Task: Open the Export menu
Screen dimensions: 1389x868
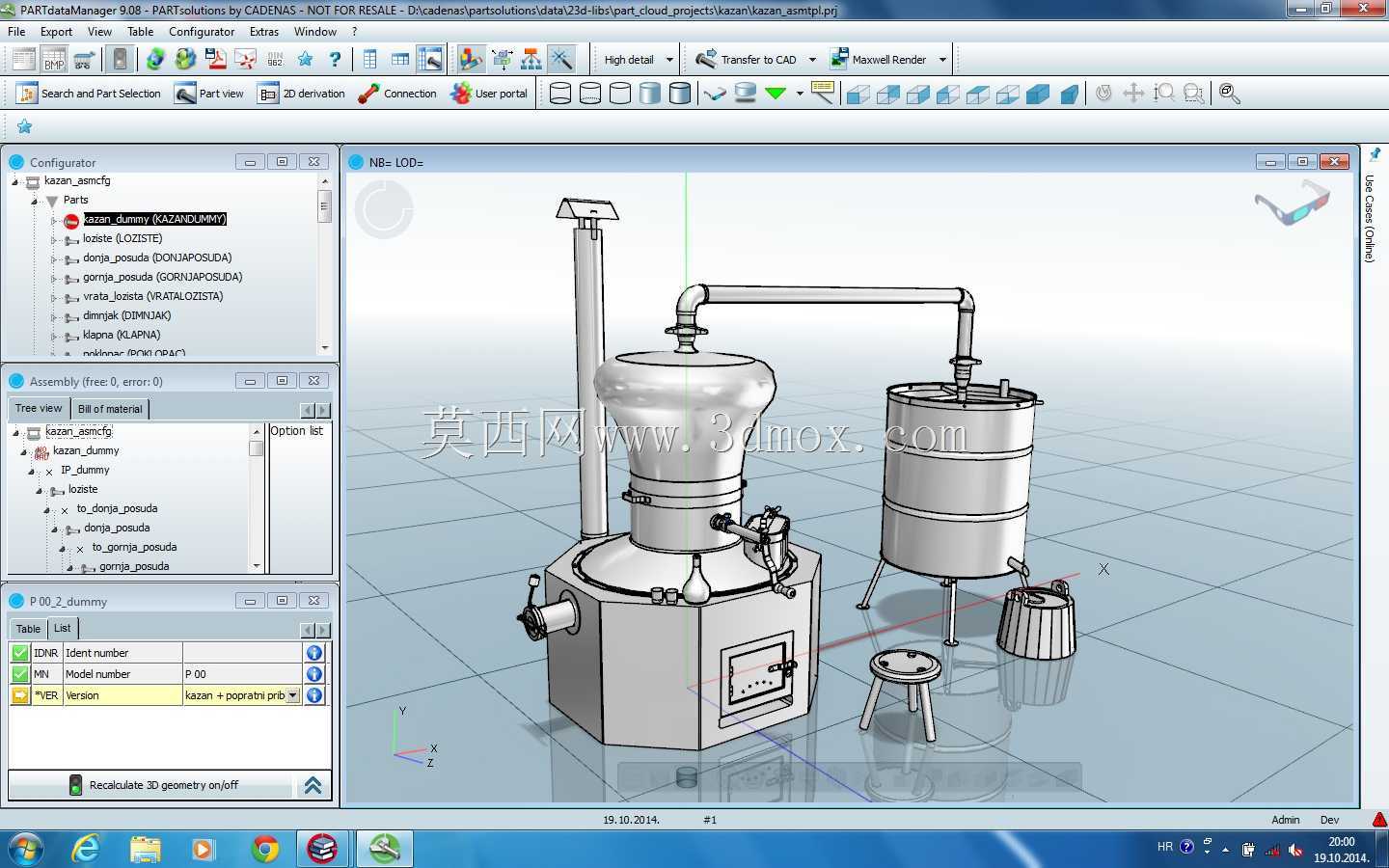Action: click(56, 32)
